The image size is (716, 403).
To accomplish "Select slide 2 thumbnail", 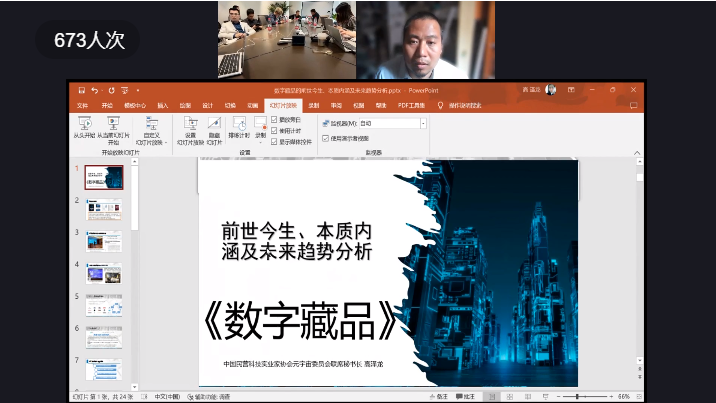I will point(104,209).
